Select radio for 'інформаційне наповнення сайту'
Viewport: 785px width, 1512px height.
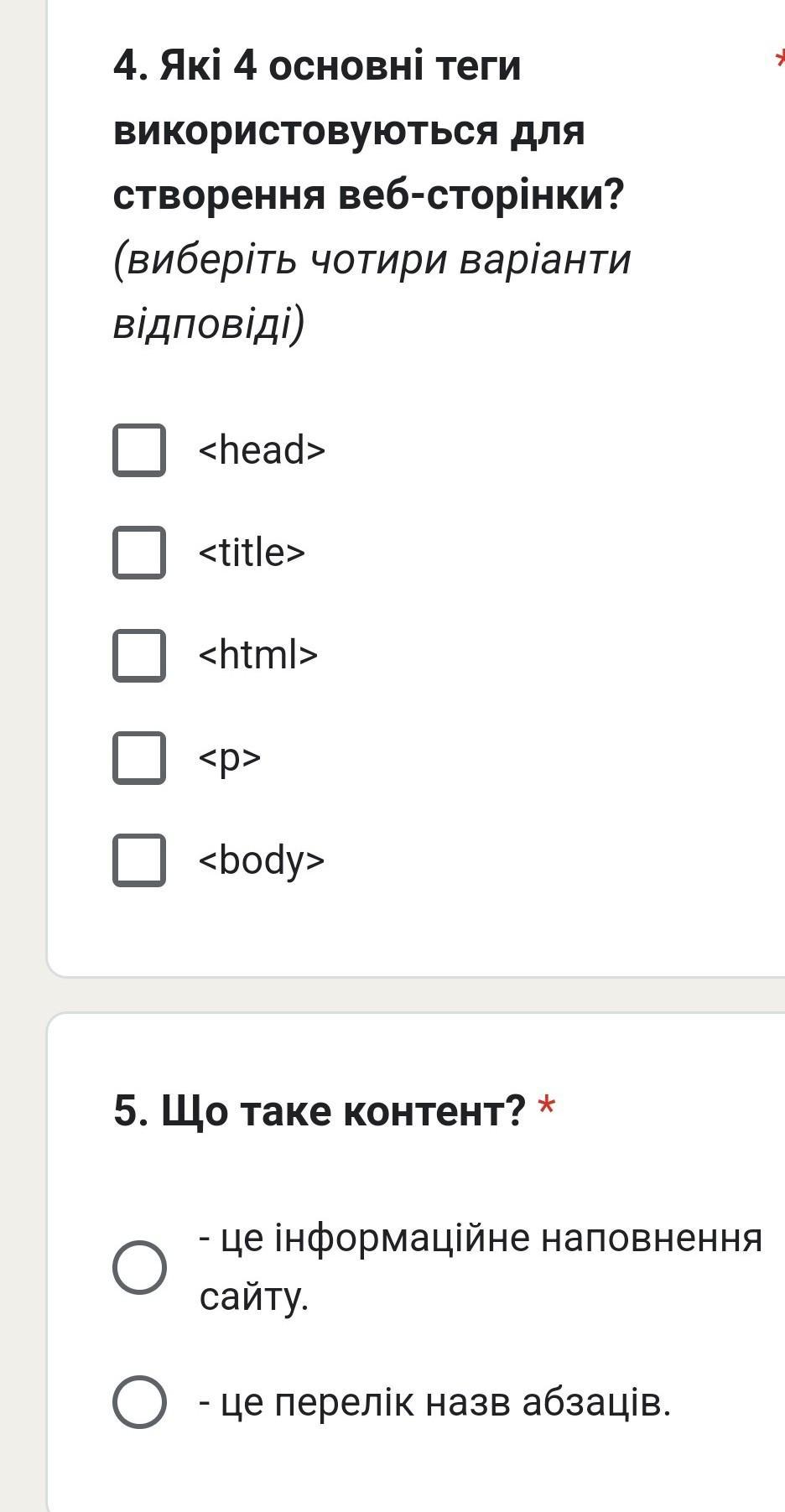(139, 1266)
